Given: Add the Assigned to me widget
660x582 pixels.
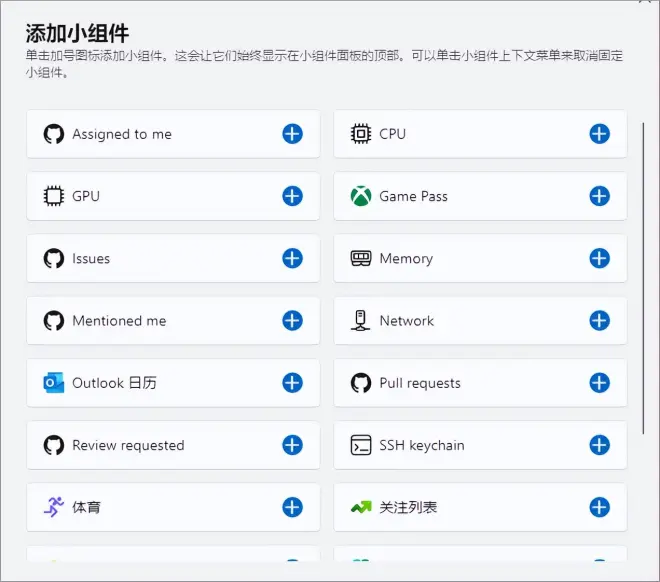Looking at the screenshot, I should pyautogui.click(x=292, y=134).
